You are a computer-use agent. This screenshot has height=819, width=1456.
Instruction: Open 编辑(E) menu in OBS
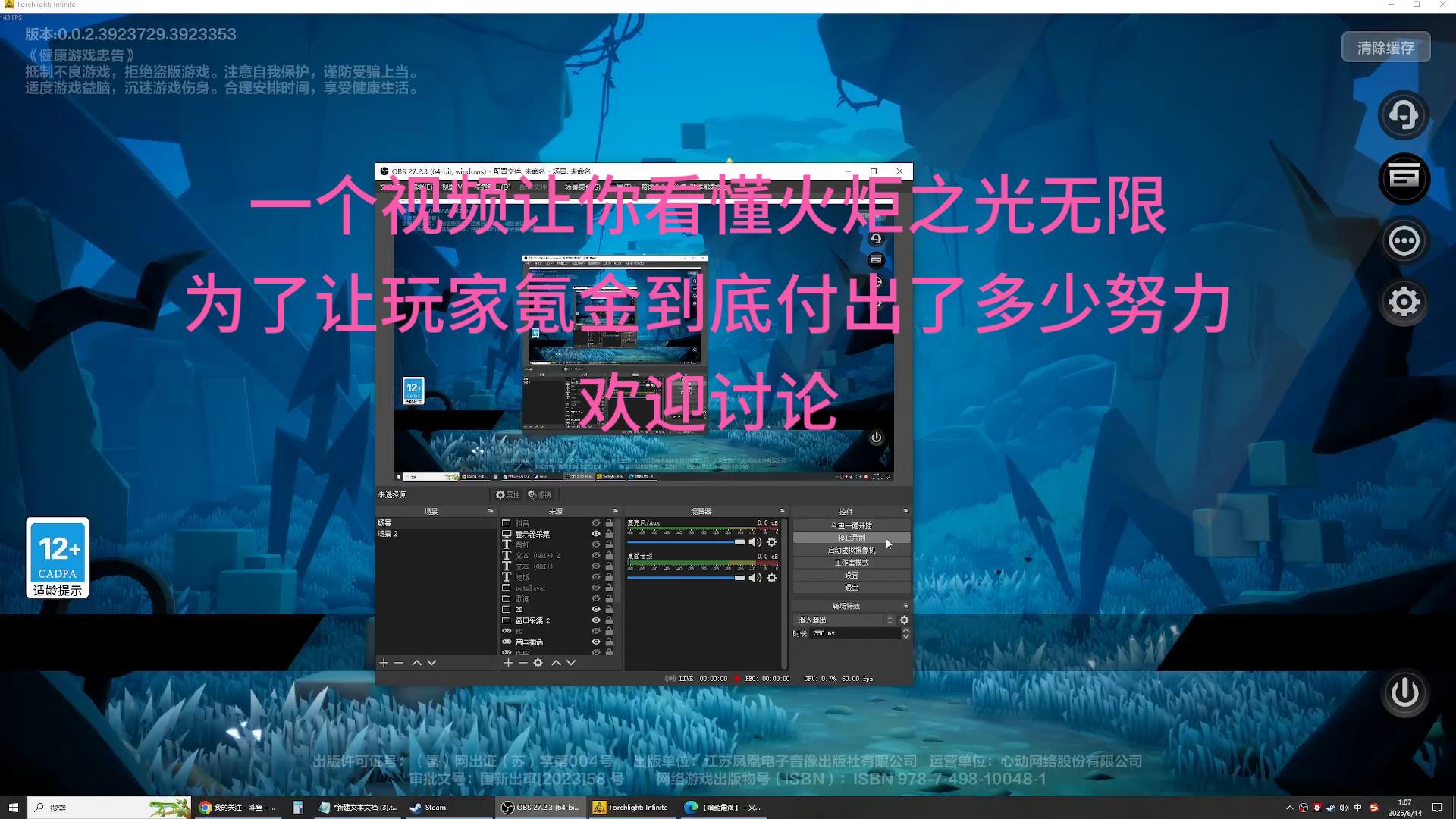[x=421, y=187]
